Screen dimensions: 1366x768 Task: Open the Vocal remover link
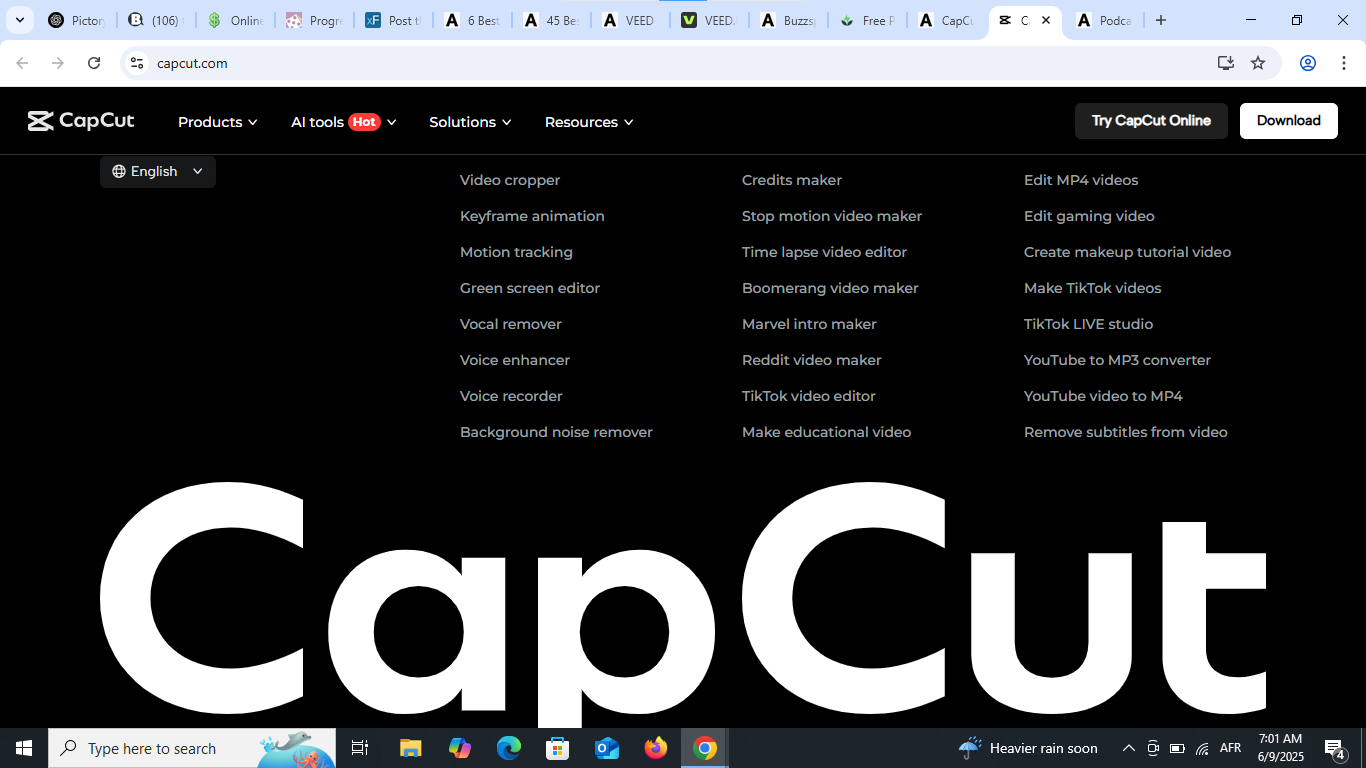coord(511,324)
